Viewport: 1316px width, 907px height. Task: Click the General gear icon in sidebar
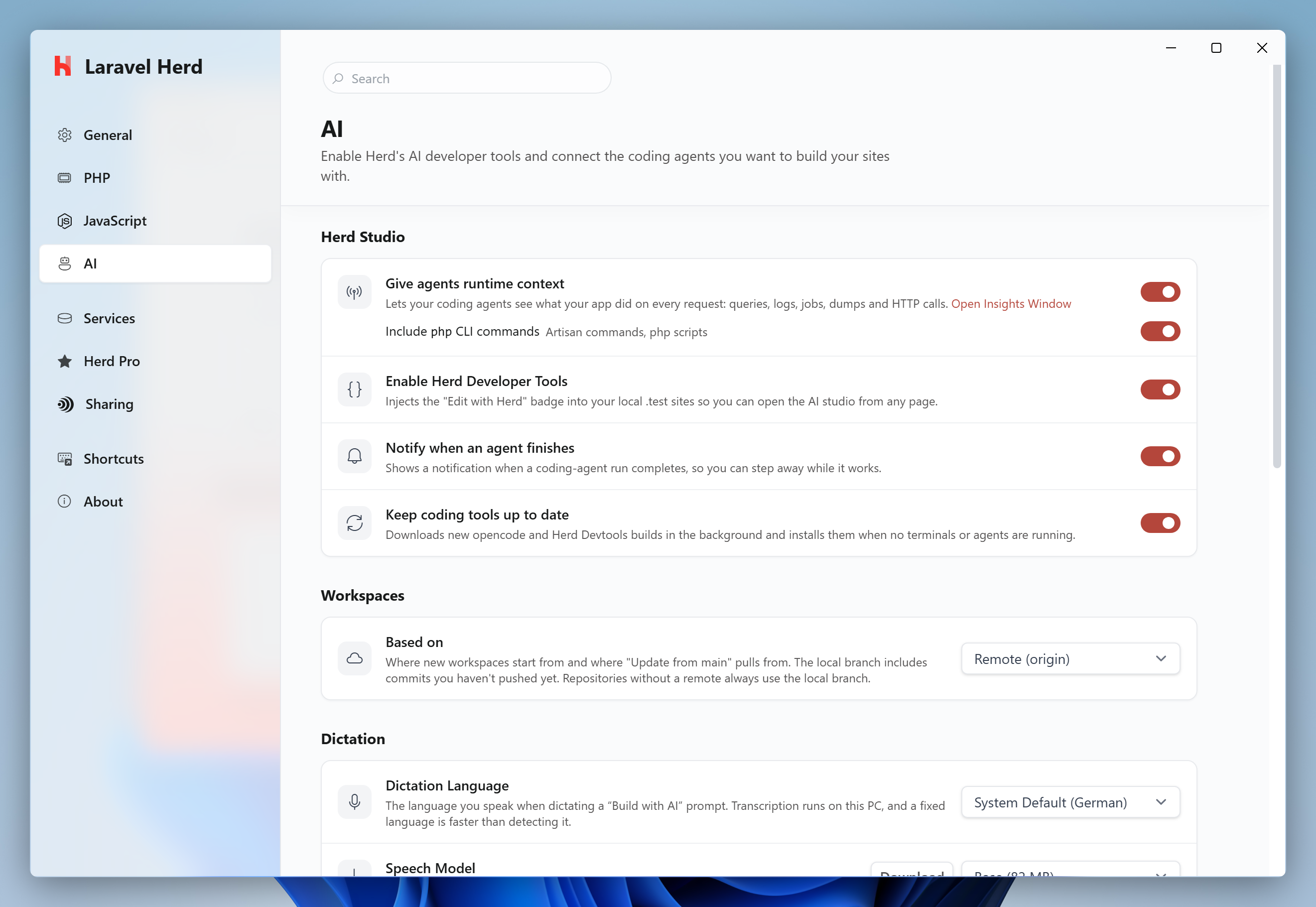coord(65,135)
